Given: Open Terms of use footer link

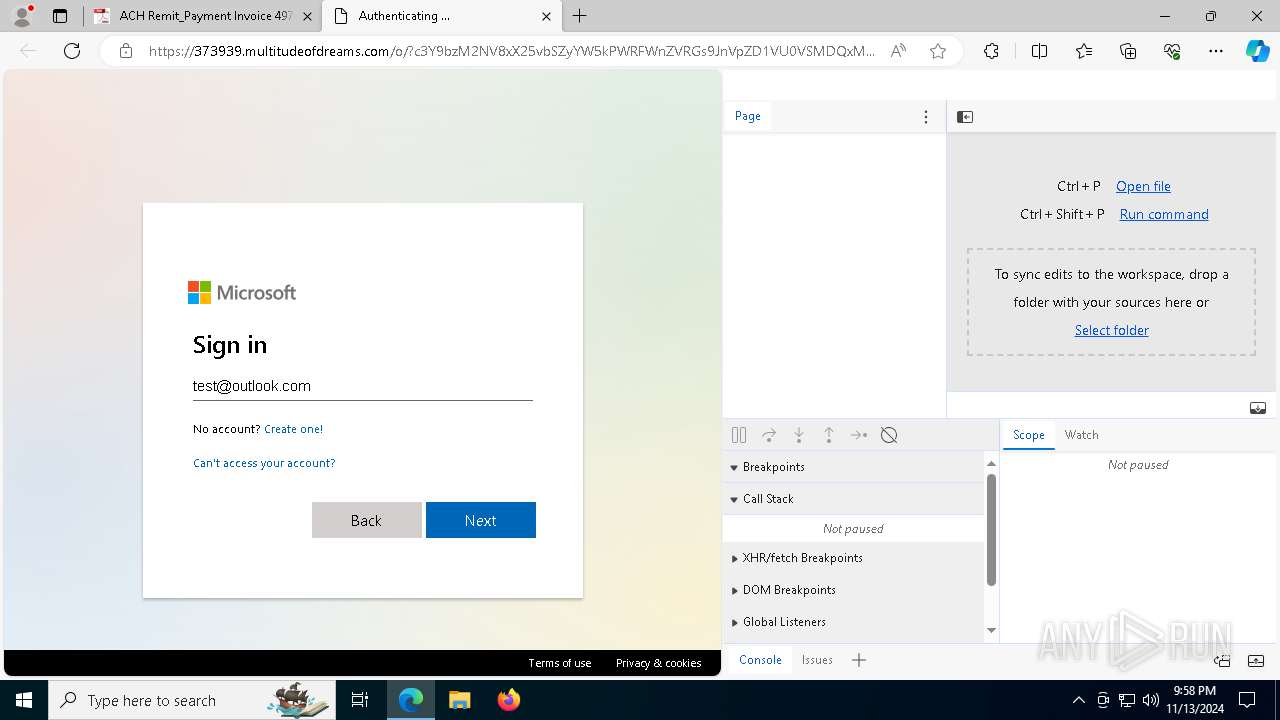Looking at the screenshot, I should (x=560, y=663).
